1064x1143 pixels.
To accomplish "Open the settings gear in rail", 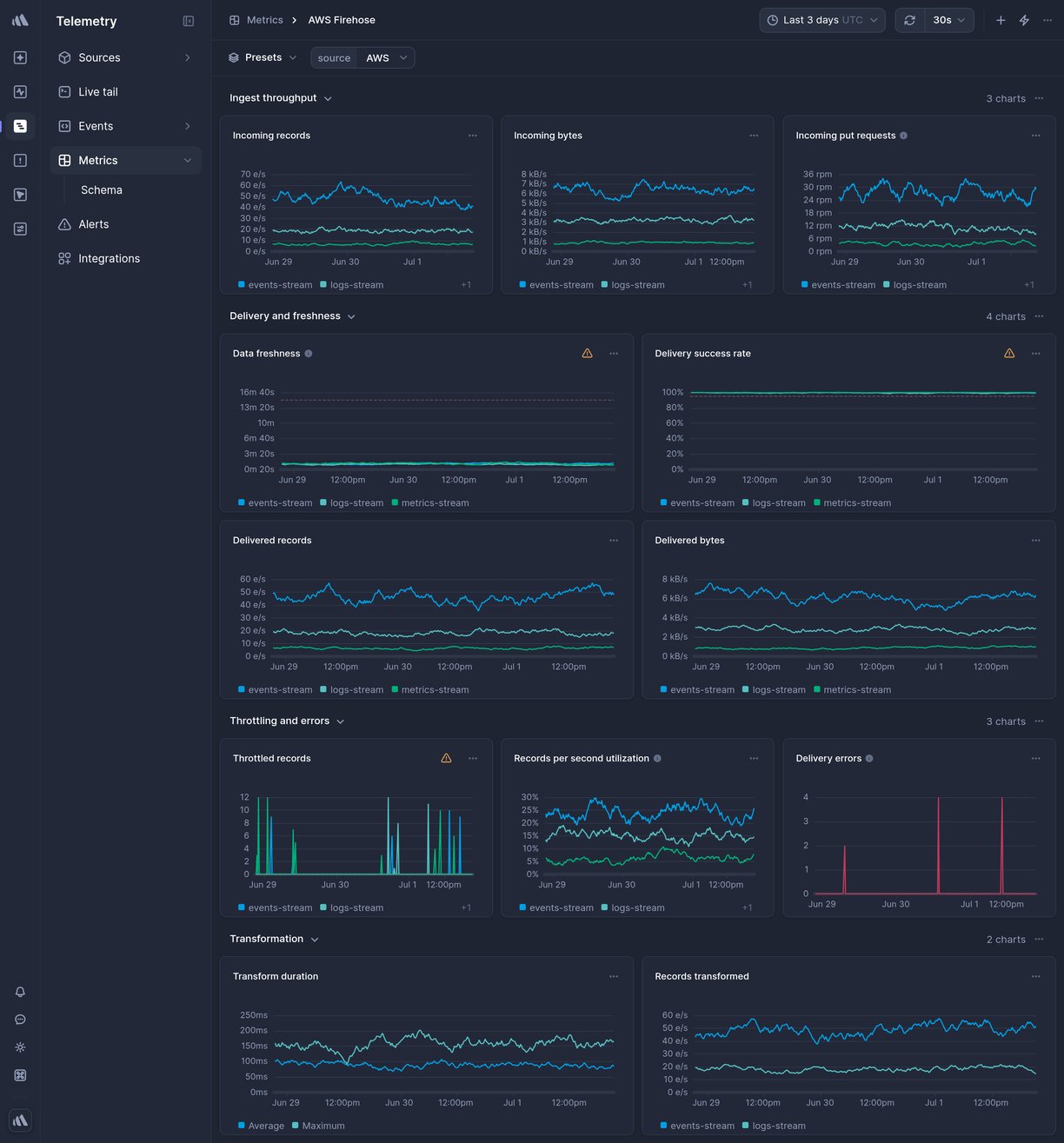I will 20,1047.
